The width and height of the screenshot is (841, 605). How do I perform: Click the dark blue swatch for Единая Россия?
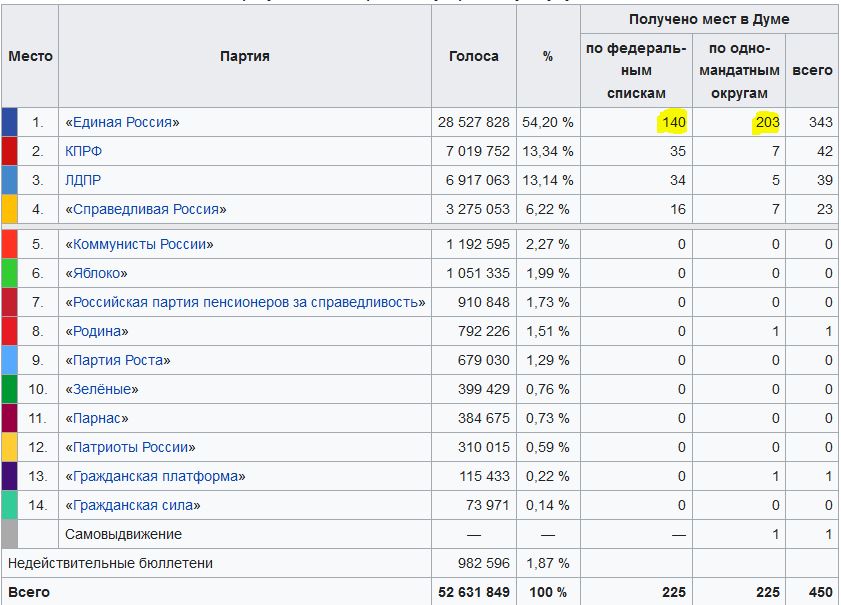(10, 122)
